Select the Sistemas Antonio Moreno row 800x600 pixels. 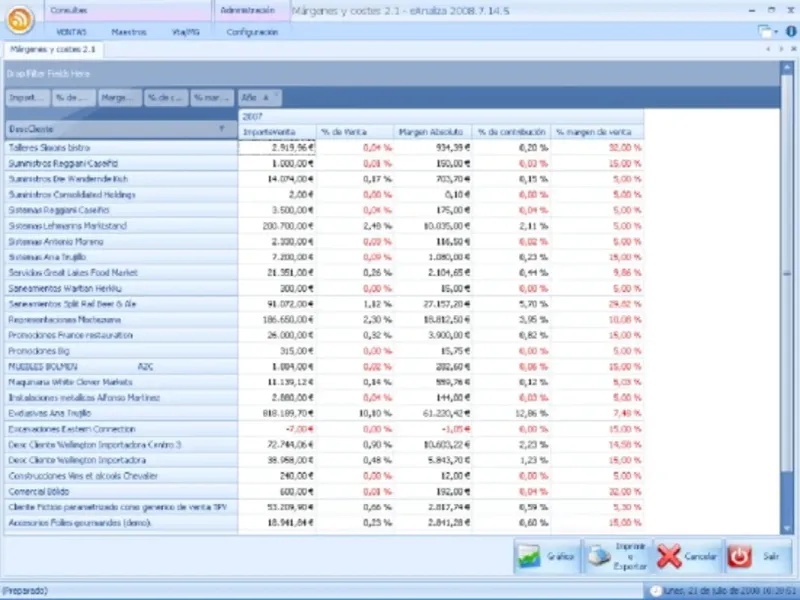[x=120, y=241]
